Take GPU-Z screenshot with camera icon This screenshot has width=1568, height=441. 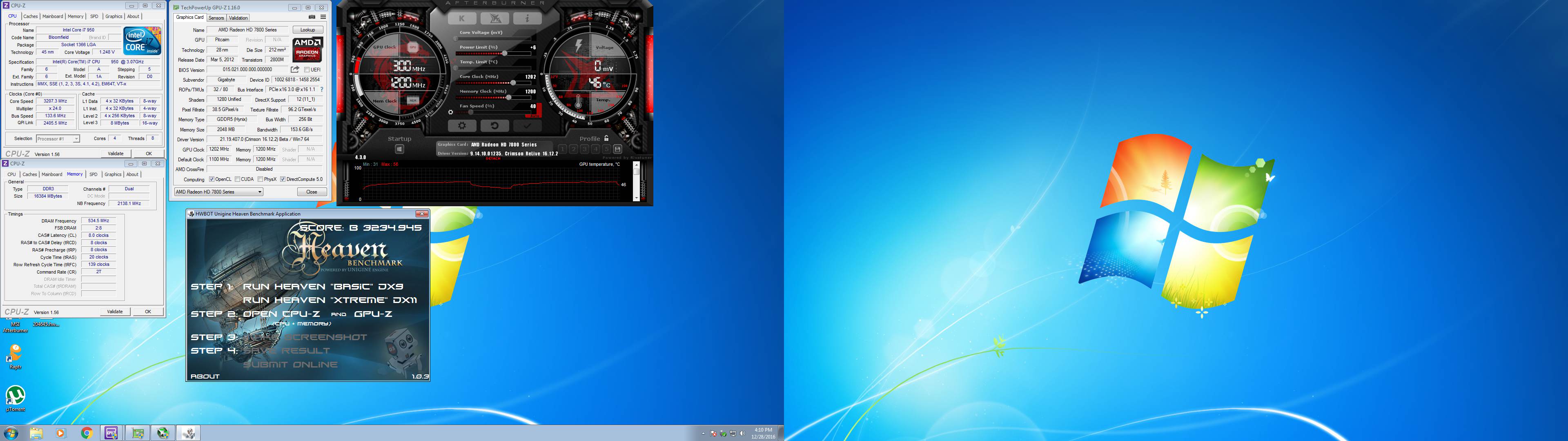click(312, 17)
